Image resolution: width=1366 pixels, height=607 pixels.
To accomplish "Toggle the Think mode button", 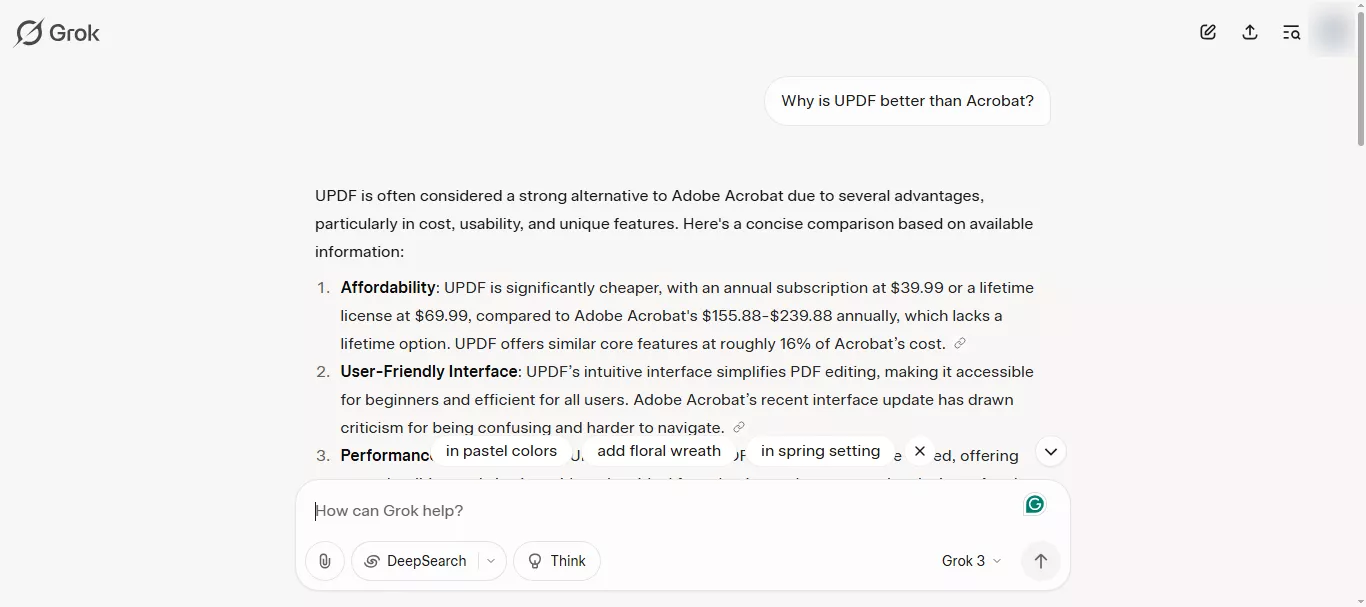I will [x=557, y=561].
